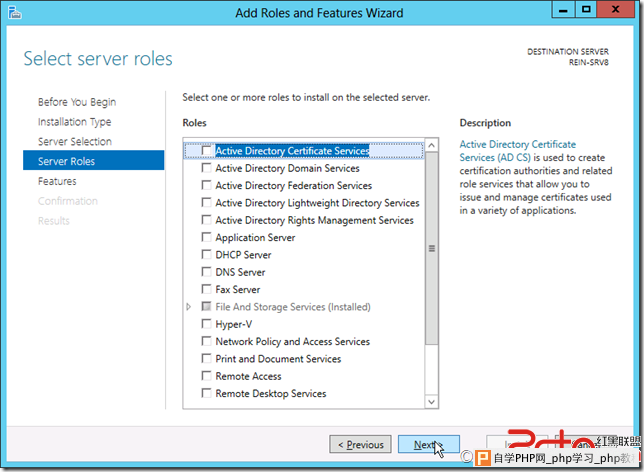Image resolution: width=644 pixels, height=472 pixels.
Task: Check Active Directory Domain Services
Action: point(207,168)
